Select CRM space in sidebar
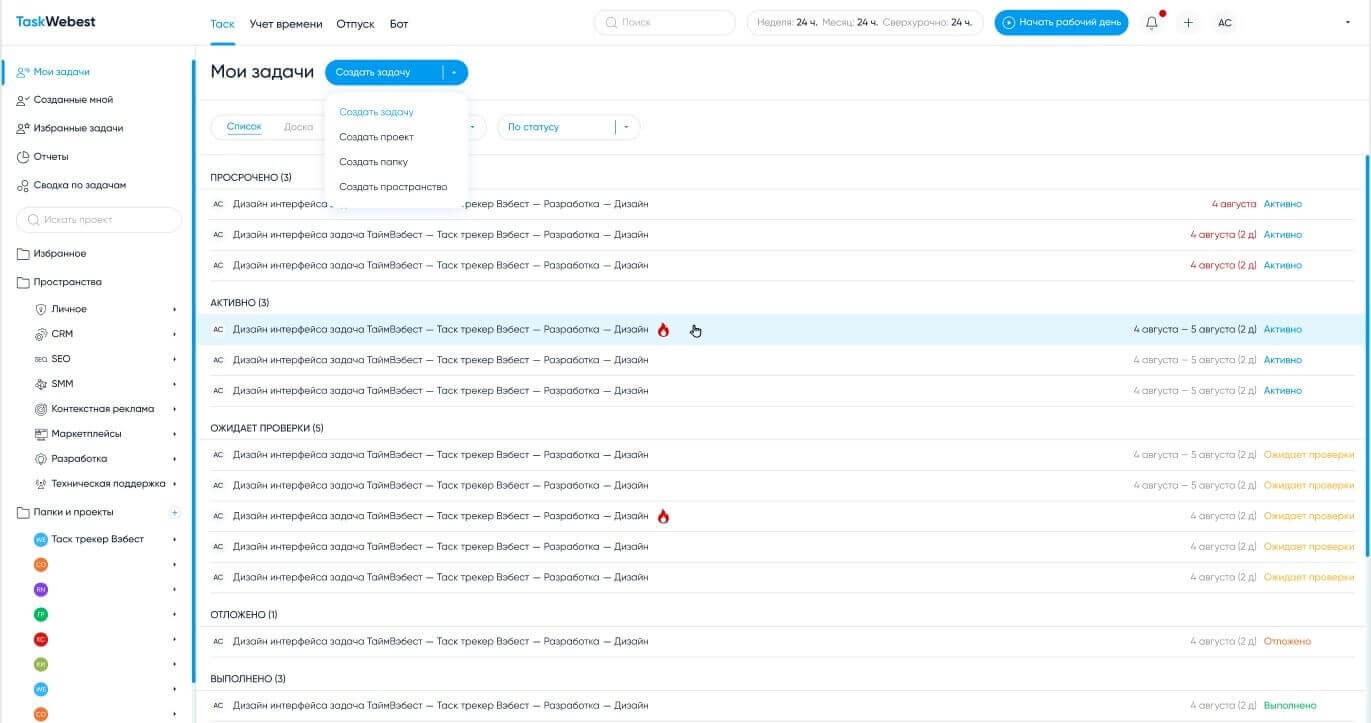Viewport: 1371px width, 723px height. 62,334
